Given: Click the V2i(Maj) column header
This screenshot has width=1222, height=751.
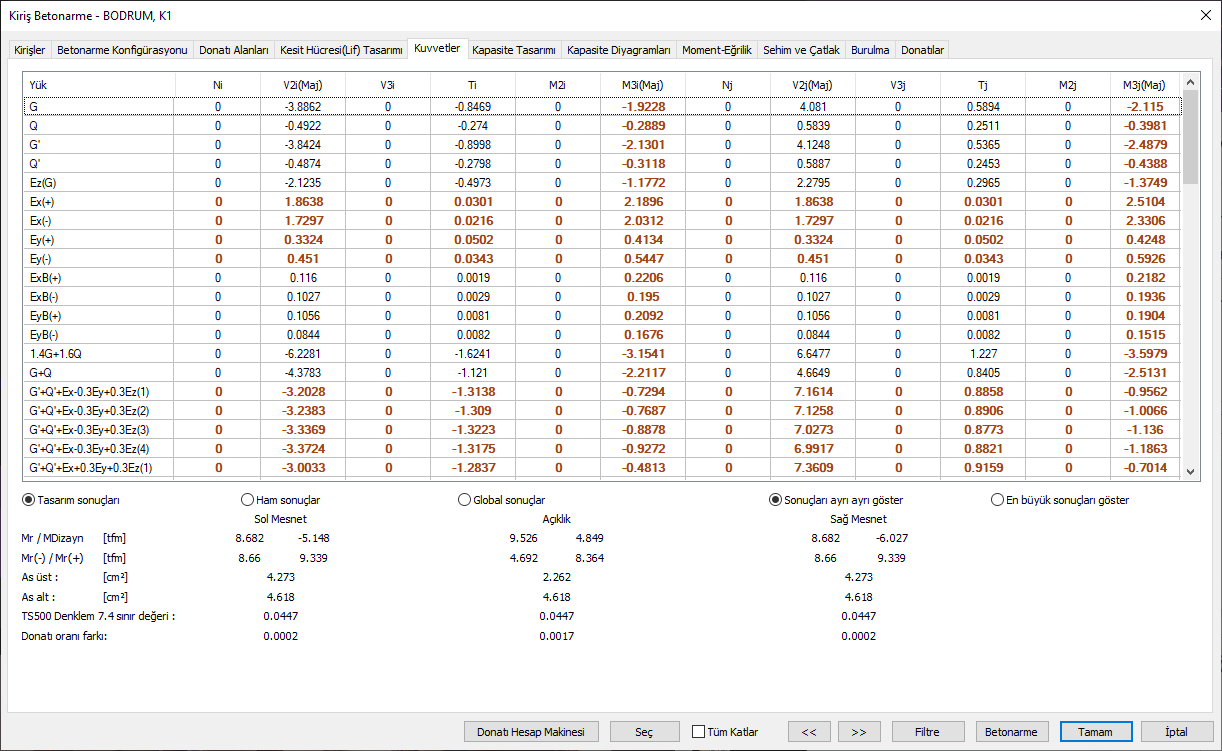Looking at the screenshot, I should click(302, 86).
